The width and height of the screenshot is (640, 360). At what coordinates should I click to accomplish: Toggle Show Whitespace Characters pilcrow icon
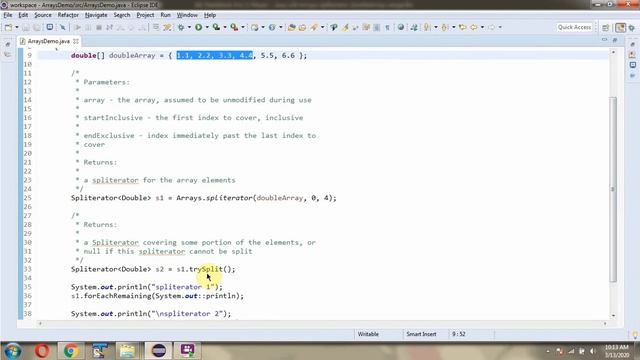tap(387, 27)
